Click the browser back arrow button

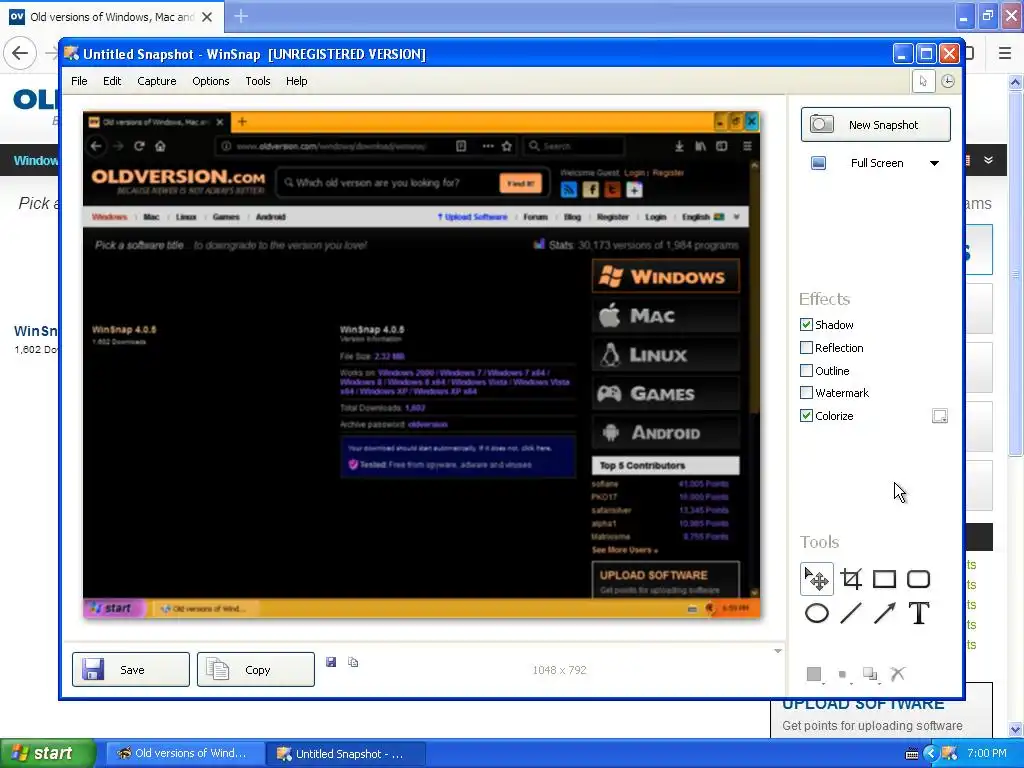20,53
